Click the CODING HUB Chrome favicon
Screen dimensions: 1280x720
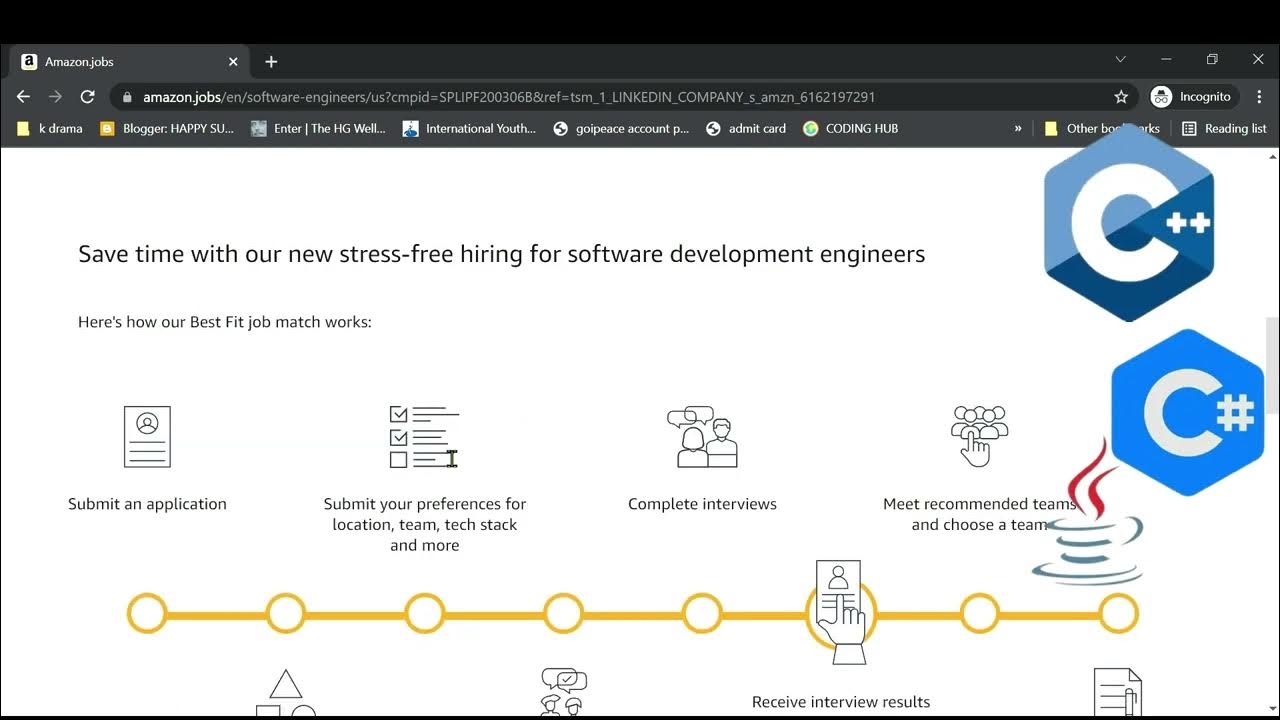coord(810,128)
